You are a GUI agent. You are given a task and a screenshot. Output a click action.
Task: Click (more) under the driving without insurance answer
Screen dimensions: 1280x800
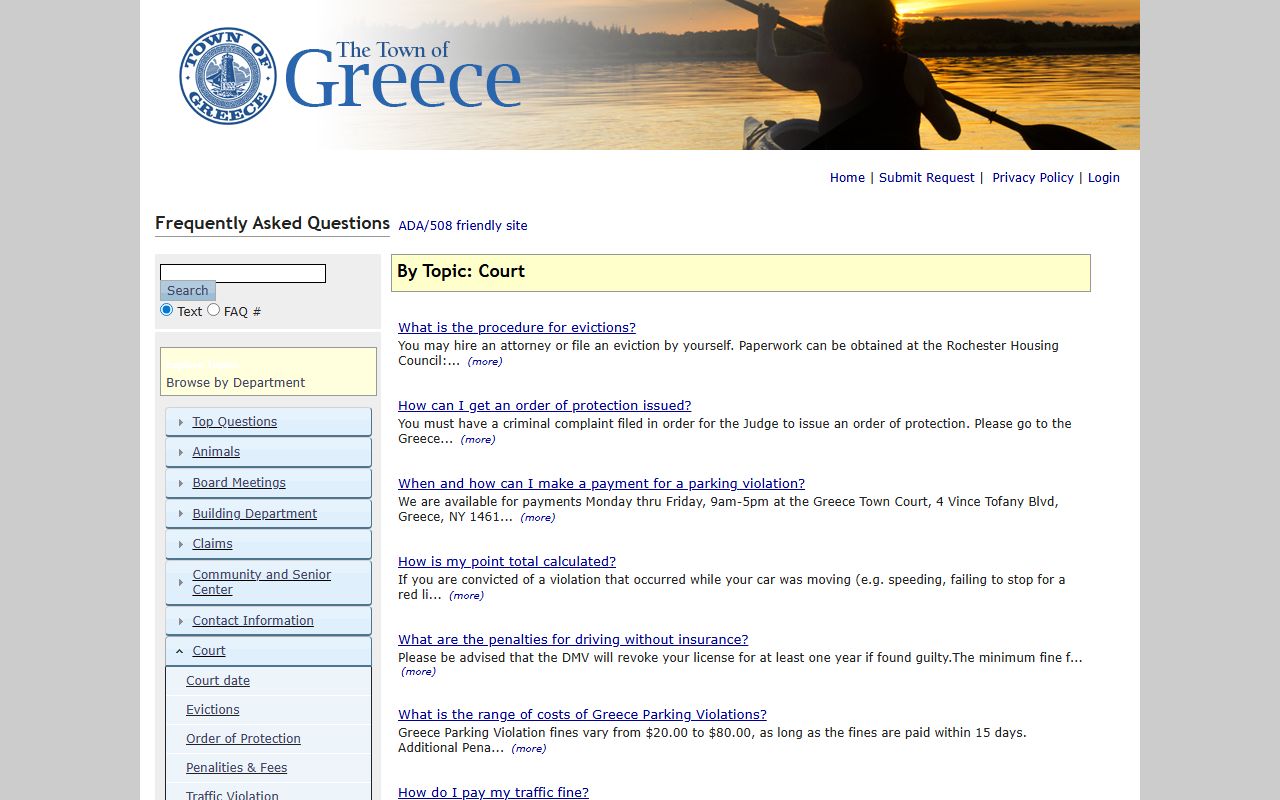point(418,672)
